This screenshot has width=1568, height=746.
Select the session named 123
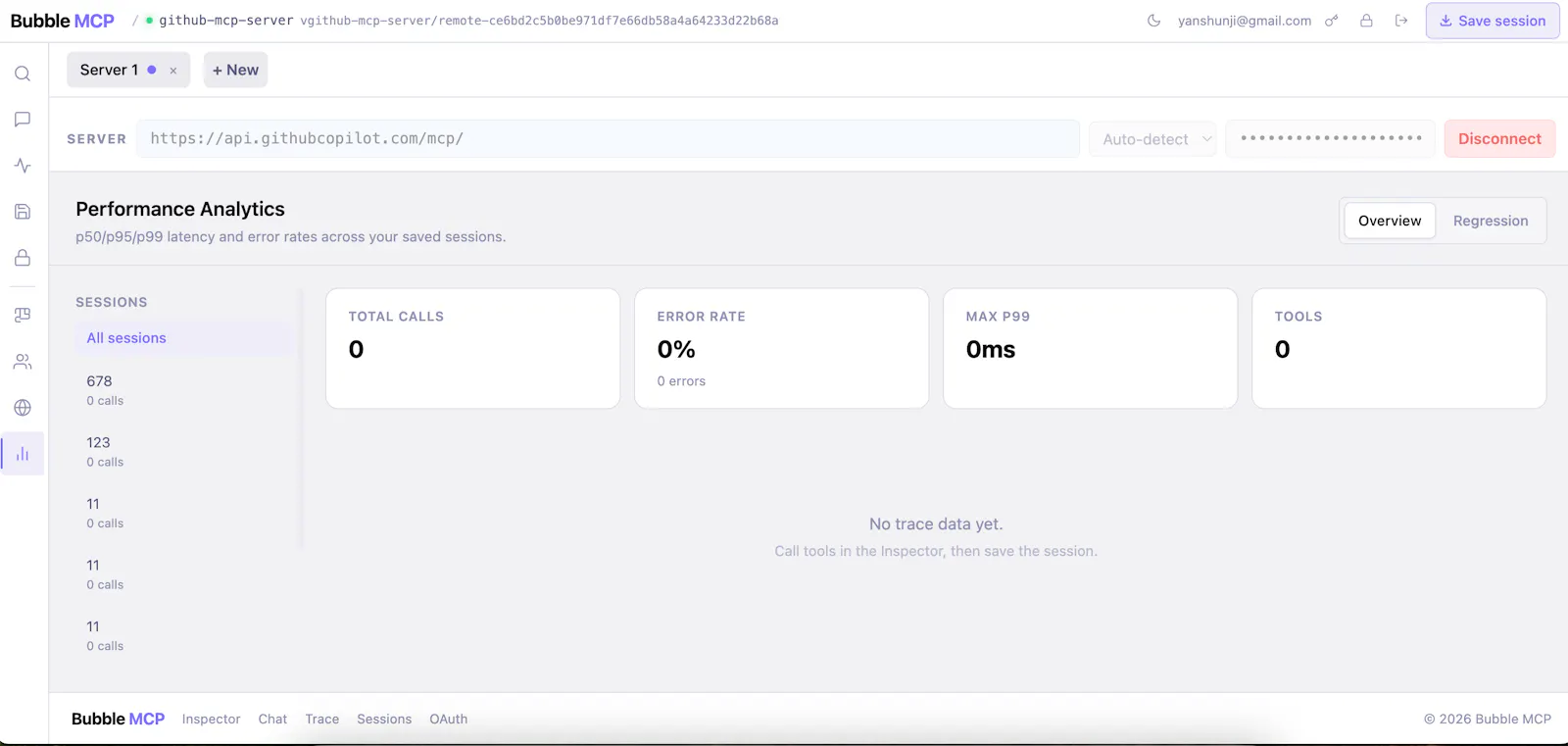[183, 452]
